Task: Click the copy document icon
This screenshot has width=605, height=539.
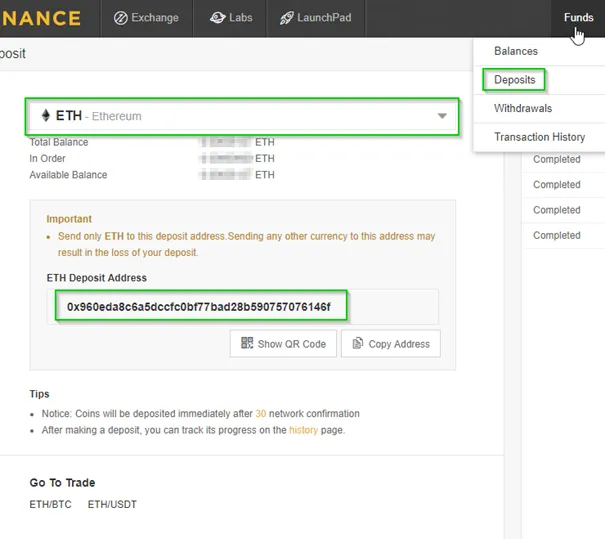Action: pyautogui.click(x=358, y=343)
